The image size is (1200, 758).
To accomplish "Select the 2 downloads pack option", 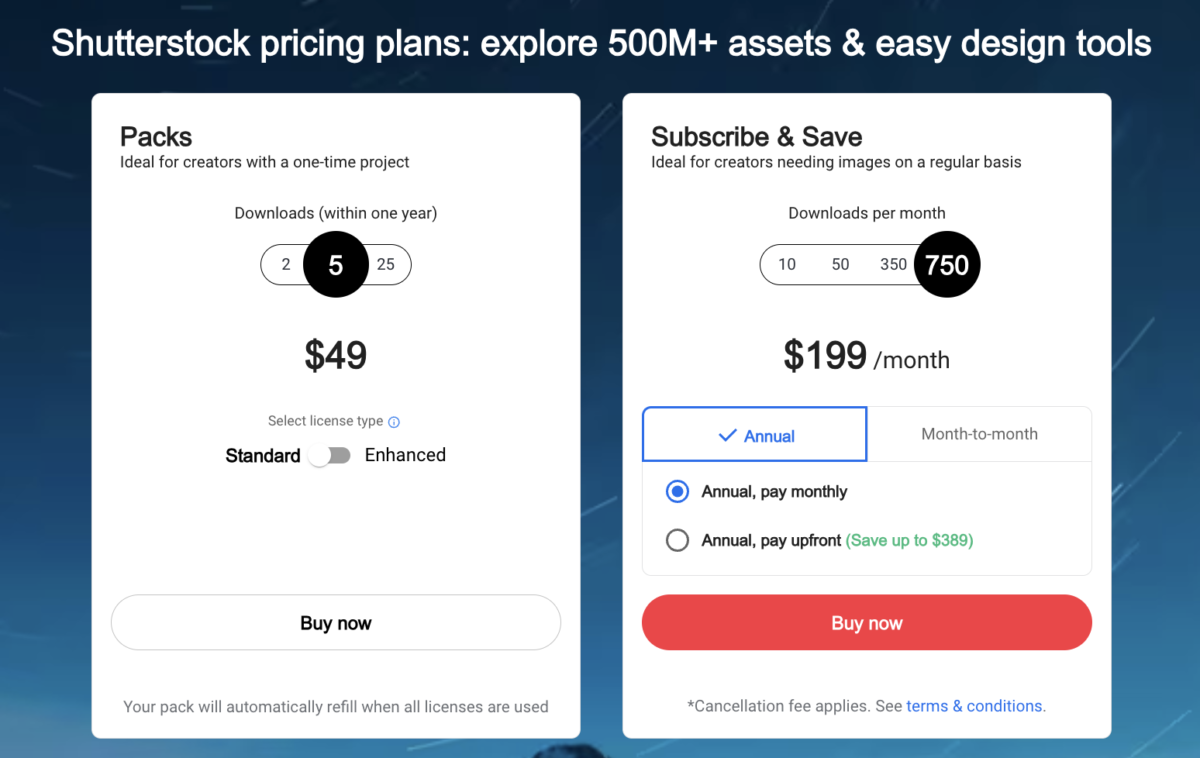I will coord(286,264).
